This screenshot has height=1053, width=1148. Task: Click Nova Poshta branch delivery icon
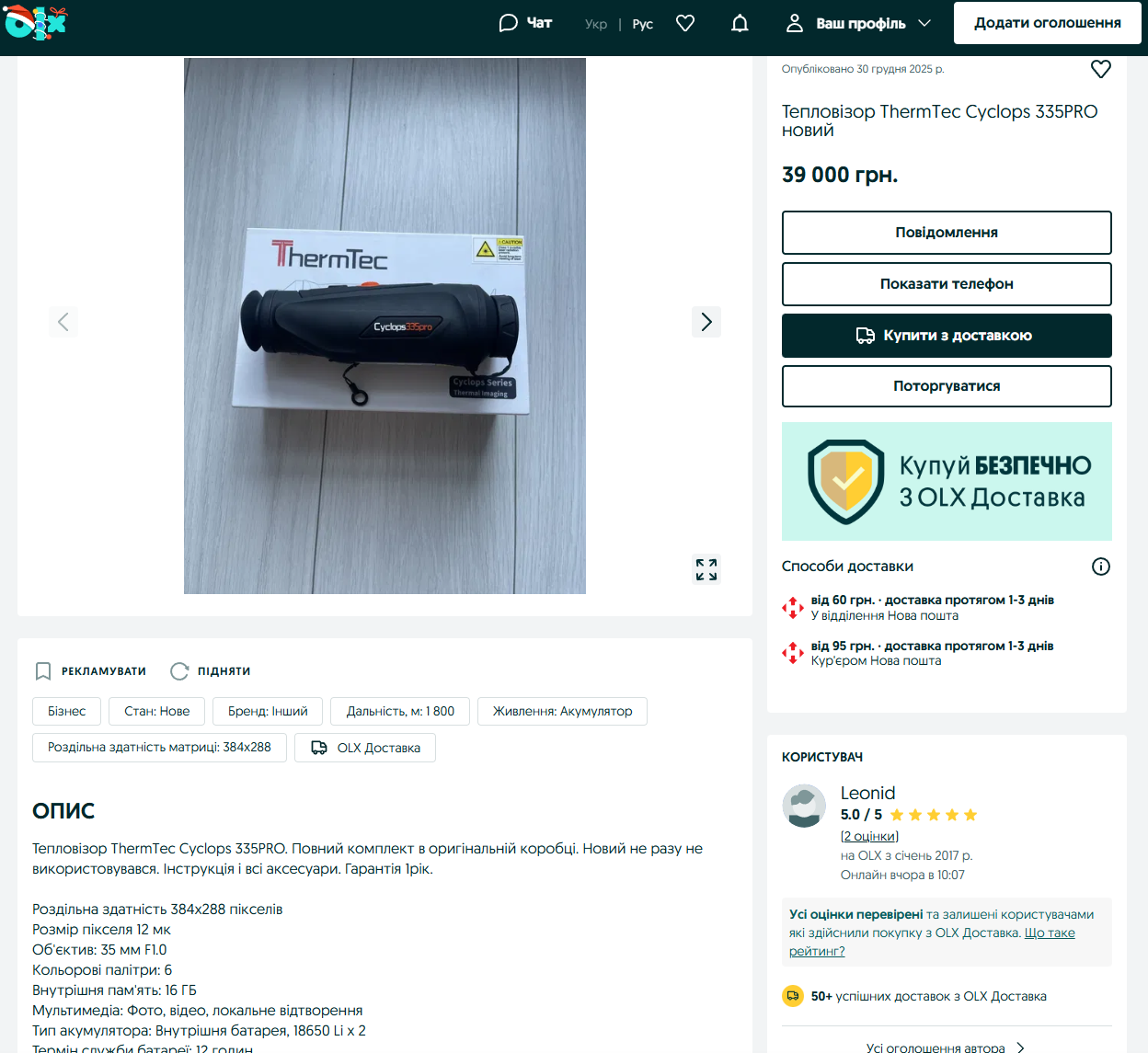point(792,608)
